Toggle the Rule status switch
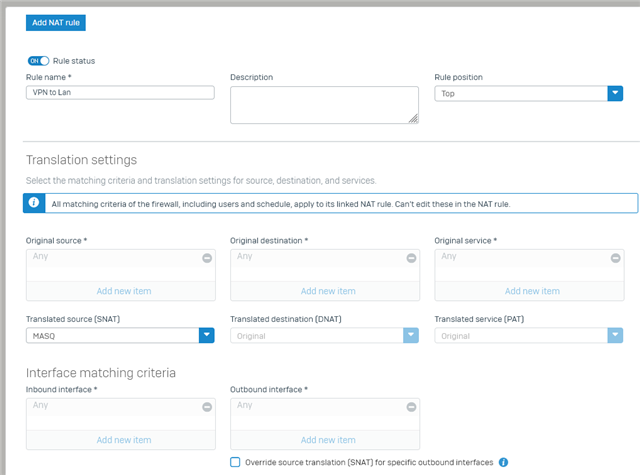This screenshot has width=640, height=475. pos(38,61)
